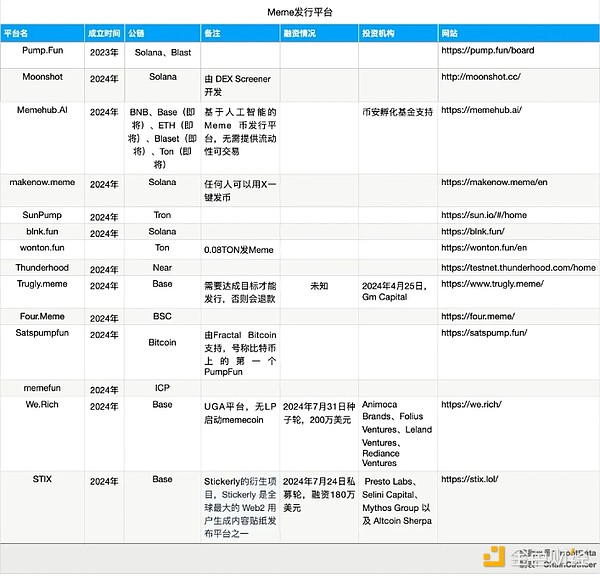Open the wonton.fun/en URL
The width and height of the screenshot is (600, 578).
click(x=484, y=248)
